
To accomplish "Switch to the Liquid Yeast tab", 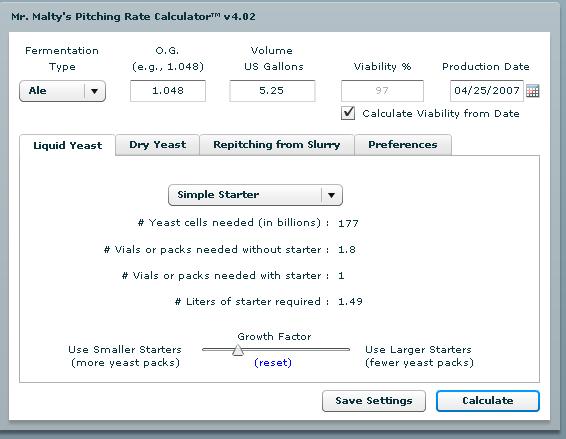I will (x=68, y=145).
